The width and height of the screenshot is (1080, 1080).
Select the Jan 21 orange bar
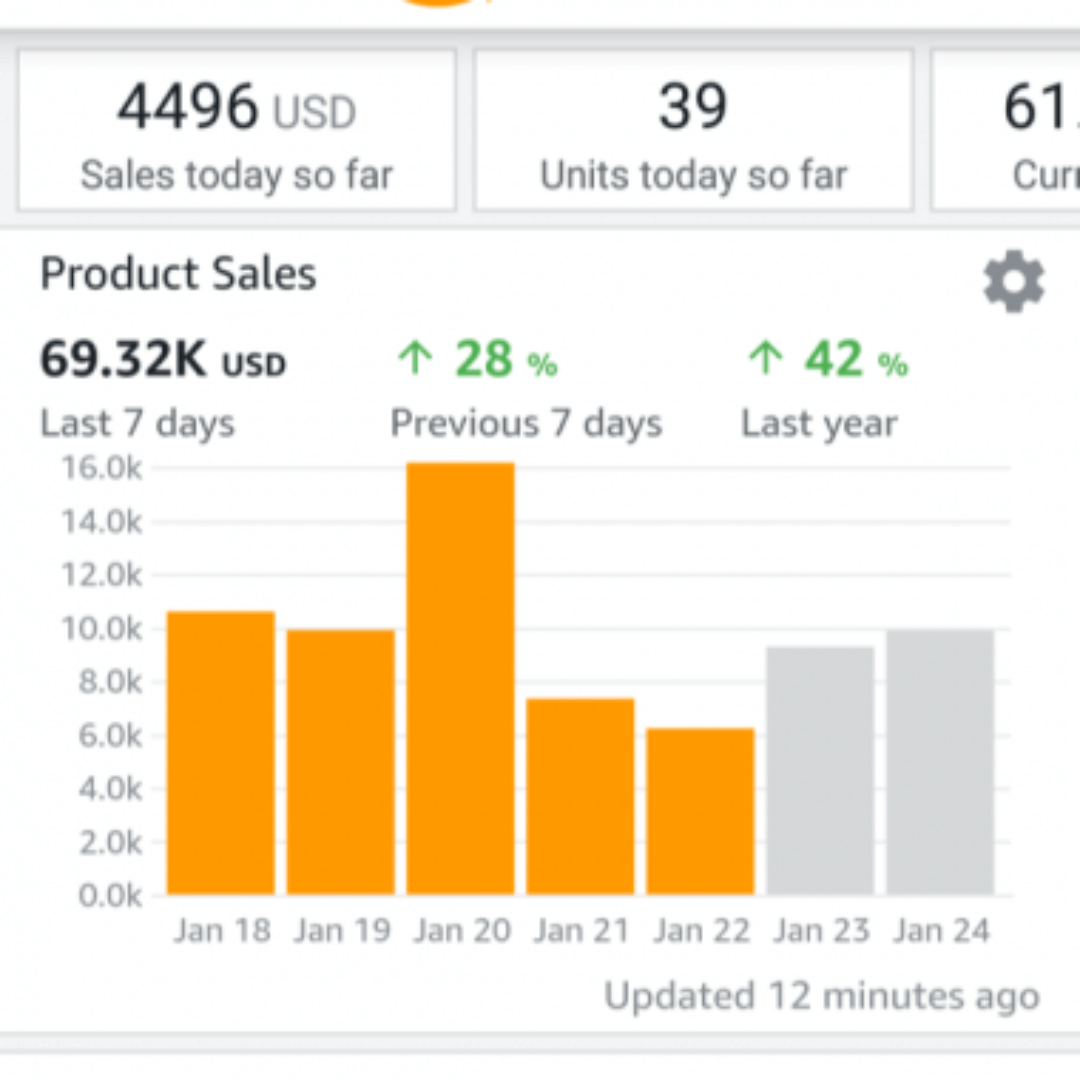tap(581, 796)
